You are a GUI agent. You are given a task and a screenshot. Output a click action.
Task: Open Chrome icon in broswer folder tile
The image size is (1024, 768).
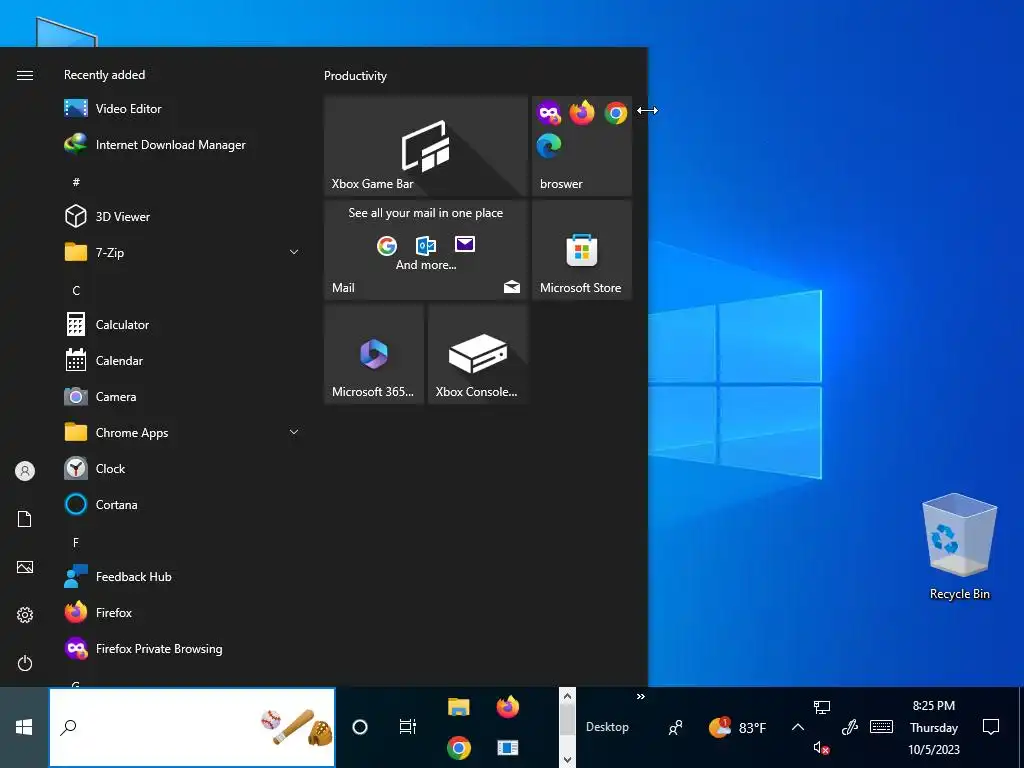[616, 113]
